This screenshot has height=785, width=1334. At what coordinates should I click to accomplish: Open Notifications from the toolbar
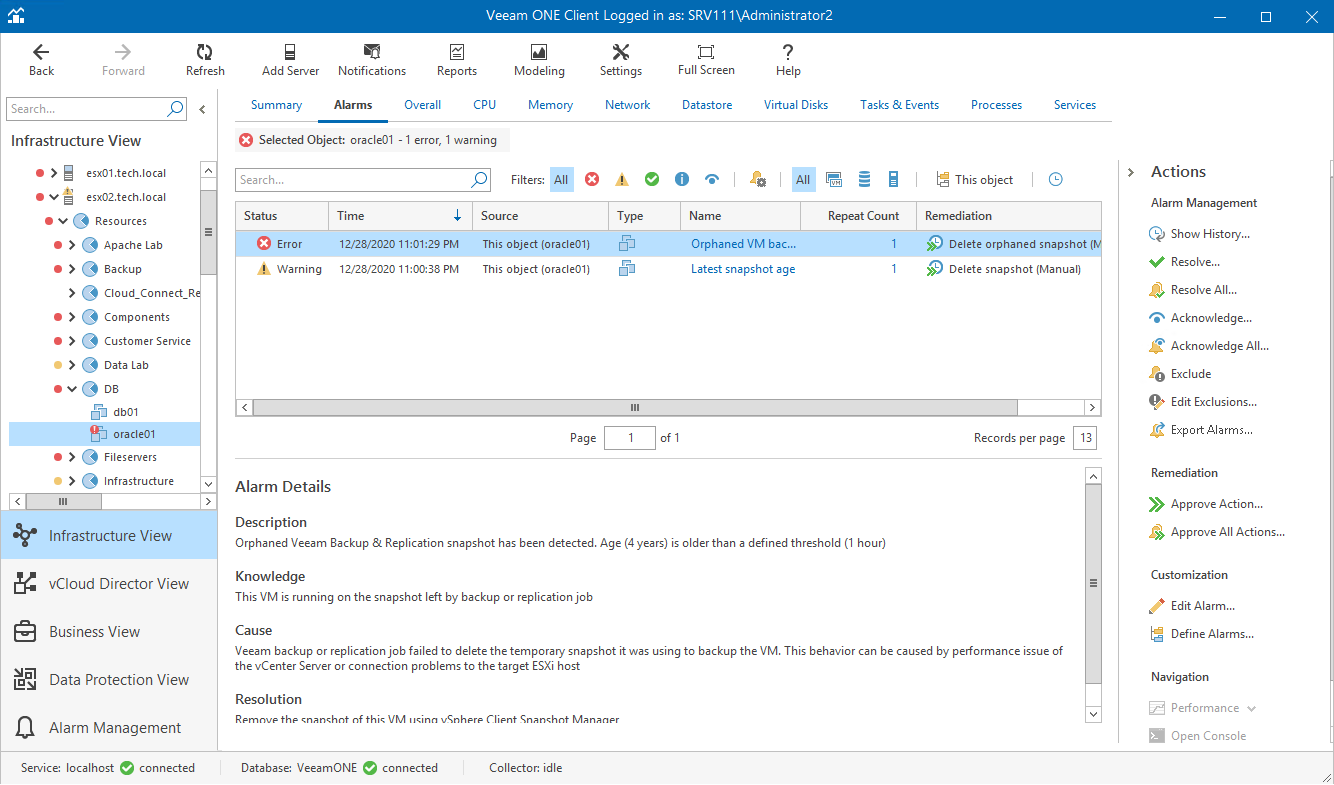[x=372, y=60]
